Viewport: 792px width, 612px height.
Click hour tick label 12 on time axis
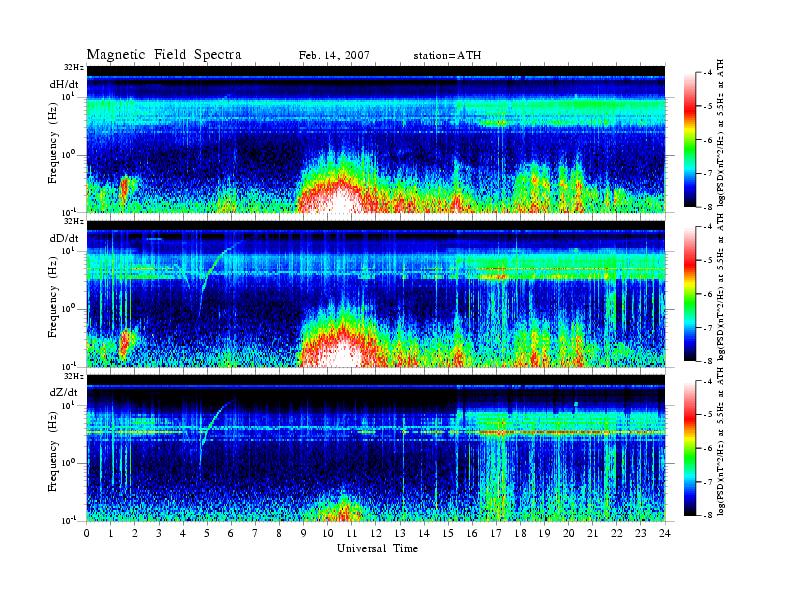376,533
